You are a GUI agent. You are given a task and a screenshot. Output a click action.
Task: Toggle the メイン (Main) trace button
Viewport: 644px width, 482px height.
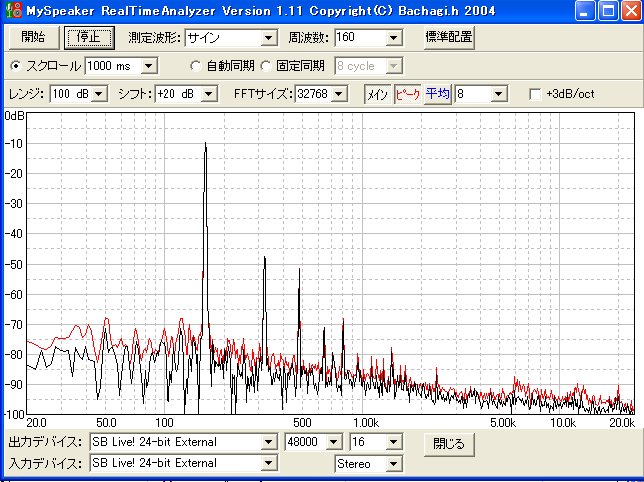coord(376,93)
